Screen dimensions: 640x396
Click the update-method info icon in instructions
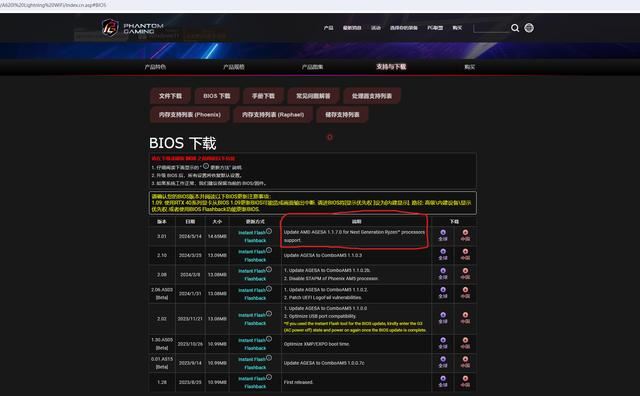(x=206, y=166)
